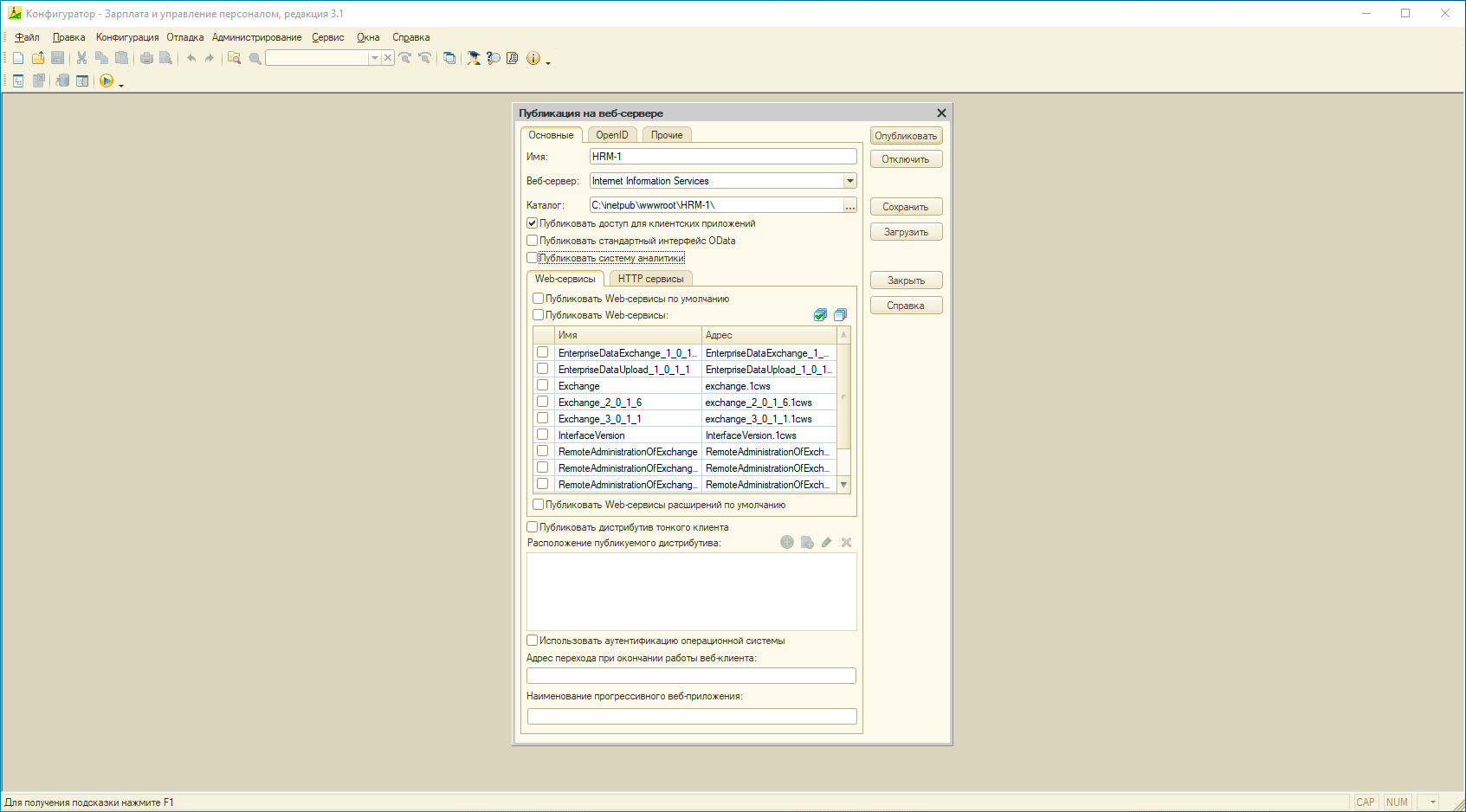The image size is (1466, 812).
Task: Start debugging with the play icon
Action: pyautogui.click(x=107, y=81)
